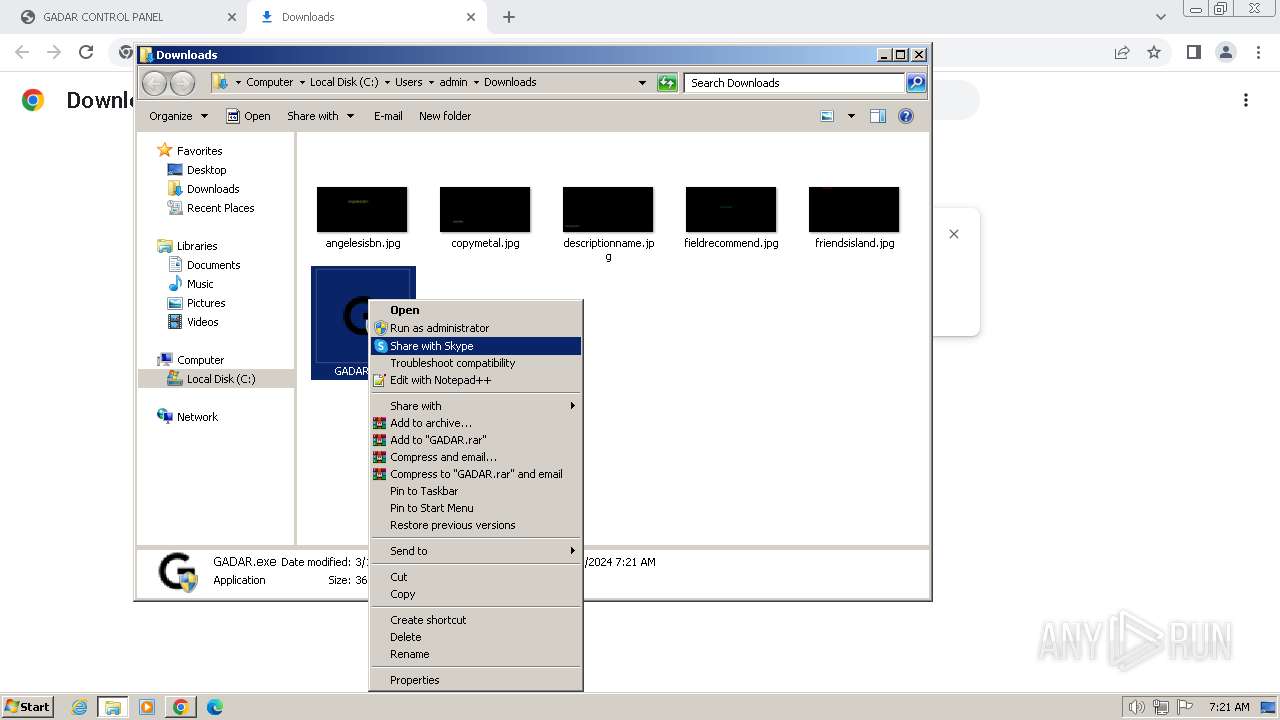
Task: Click Explorer Back navigation button
Action: [x=155, y=83]
